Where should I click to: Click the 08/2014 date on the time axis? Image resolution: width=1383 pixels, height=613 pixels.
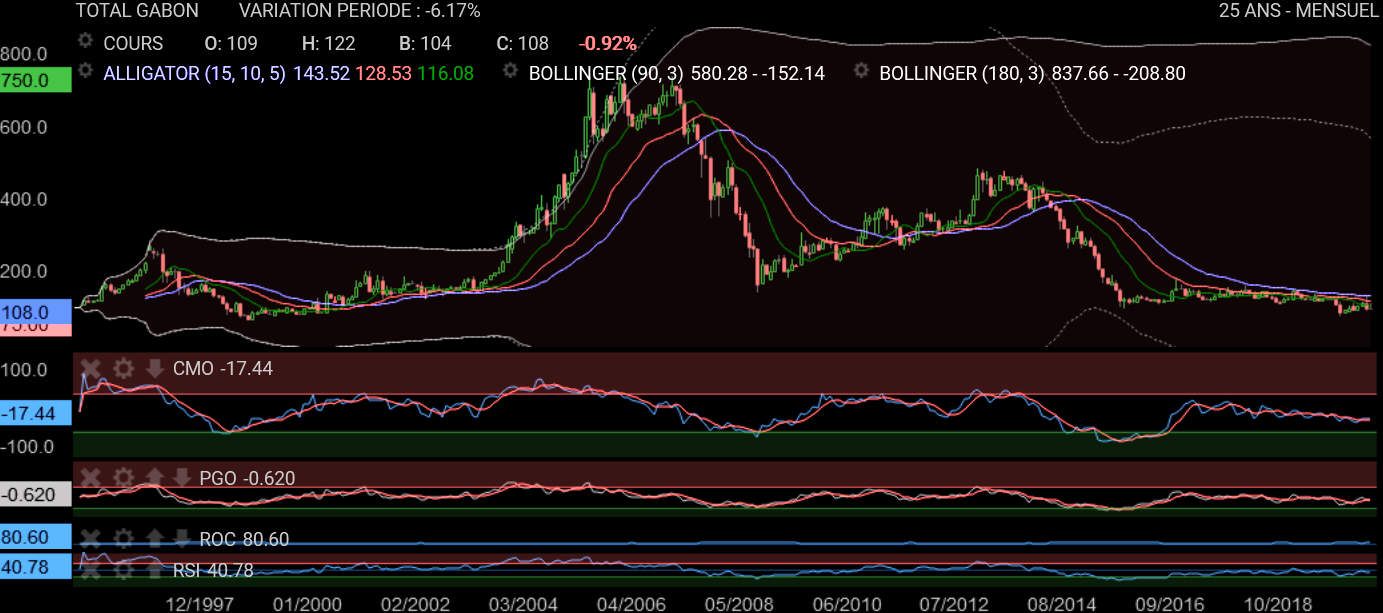(1060, 603)
